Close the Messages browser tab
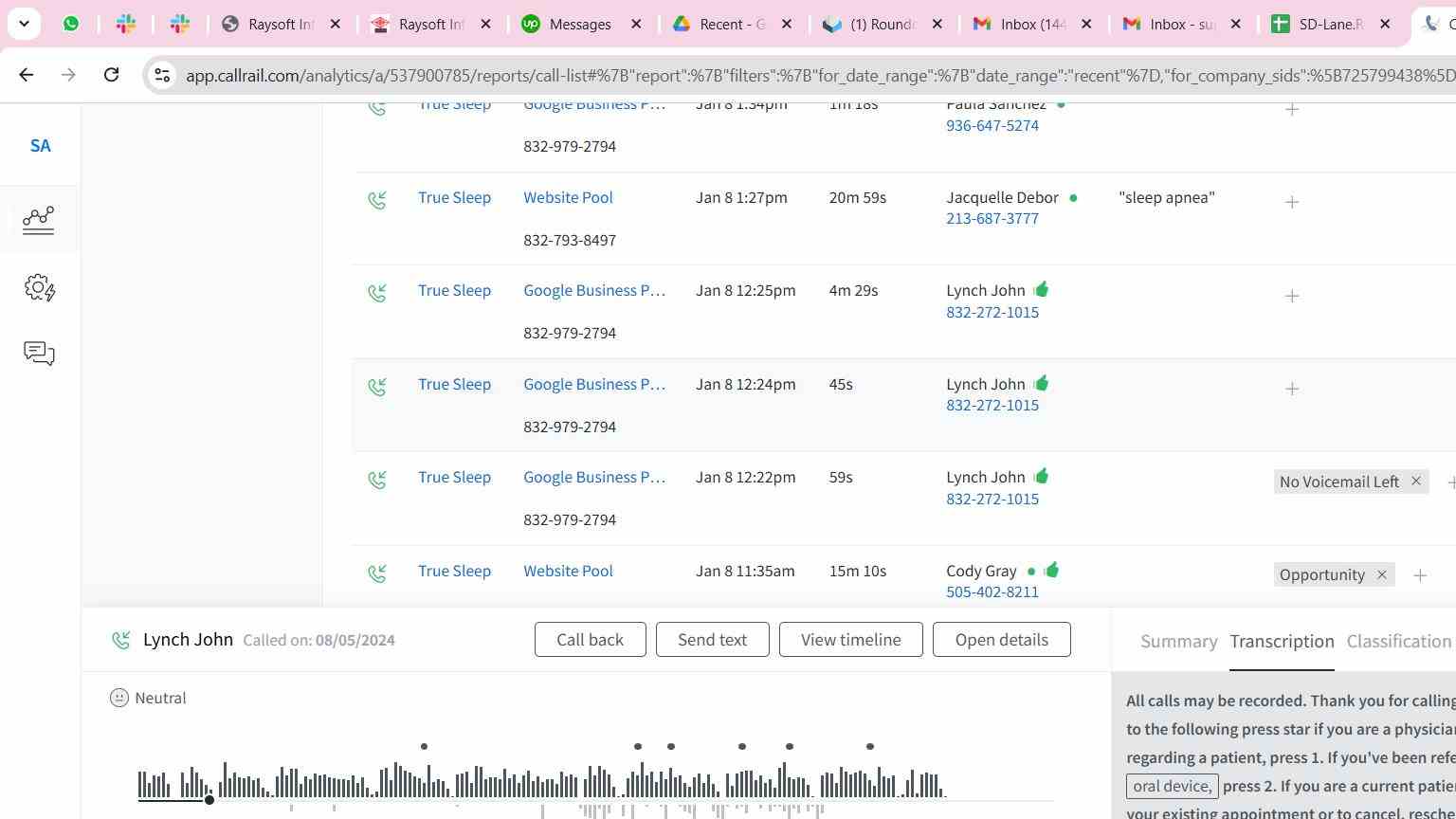This screenshot has height=819, width=1456. (x=637, y=24)
